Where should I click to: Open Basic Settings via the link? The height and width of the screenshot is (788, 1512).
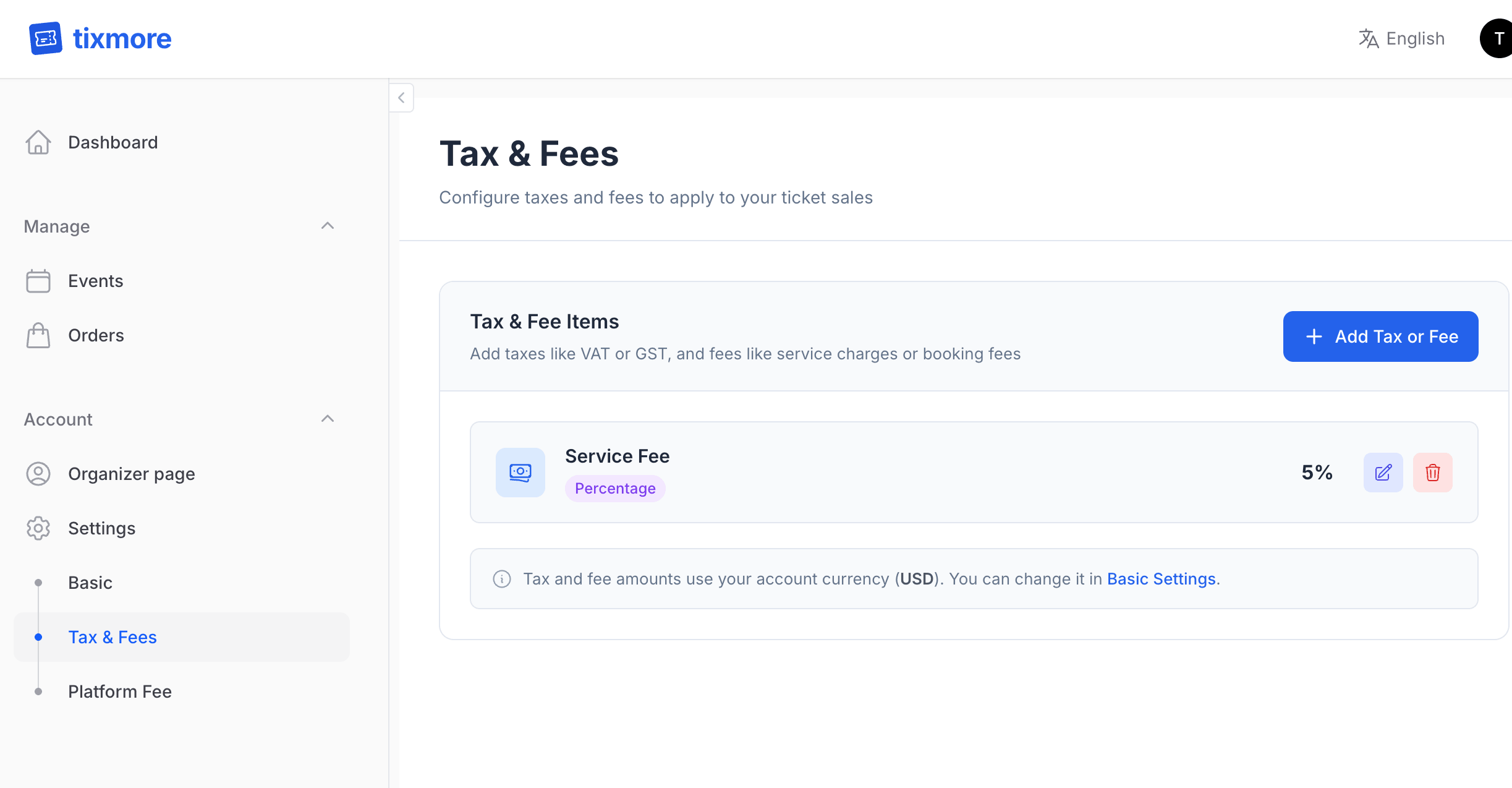[1161, 579]
